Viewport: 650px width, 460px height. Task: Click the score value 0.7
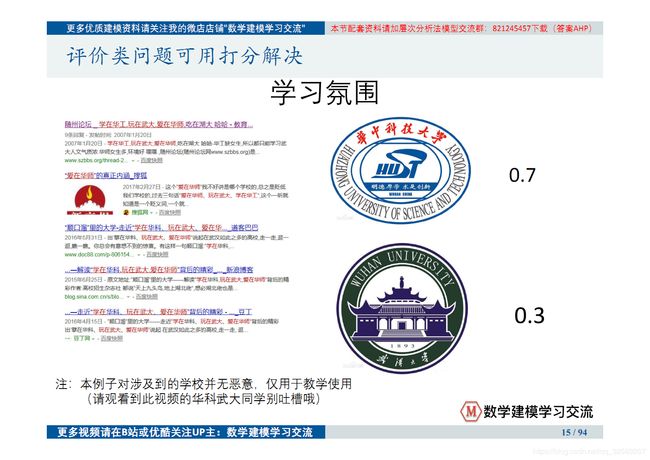tap(522, 175)
